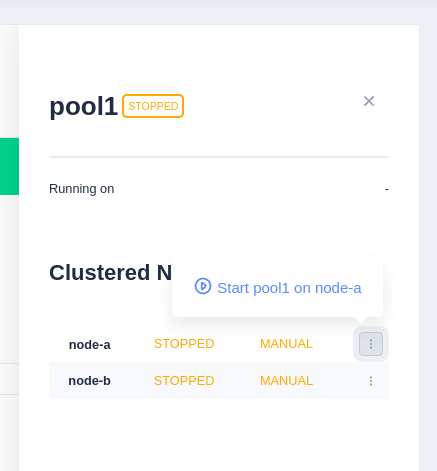The height and width of the screenshot is (471, 437).
Task: Select the node-b row name
Action: [x=89, y=381]
